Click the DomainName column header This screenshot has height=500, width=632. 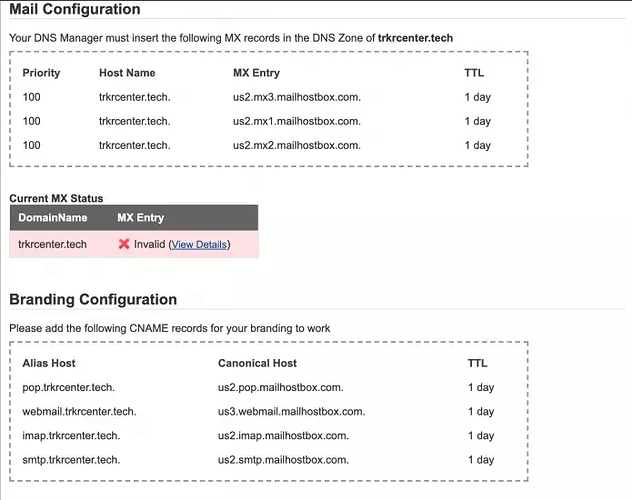53,217
